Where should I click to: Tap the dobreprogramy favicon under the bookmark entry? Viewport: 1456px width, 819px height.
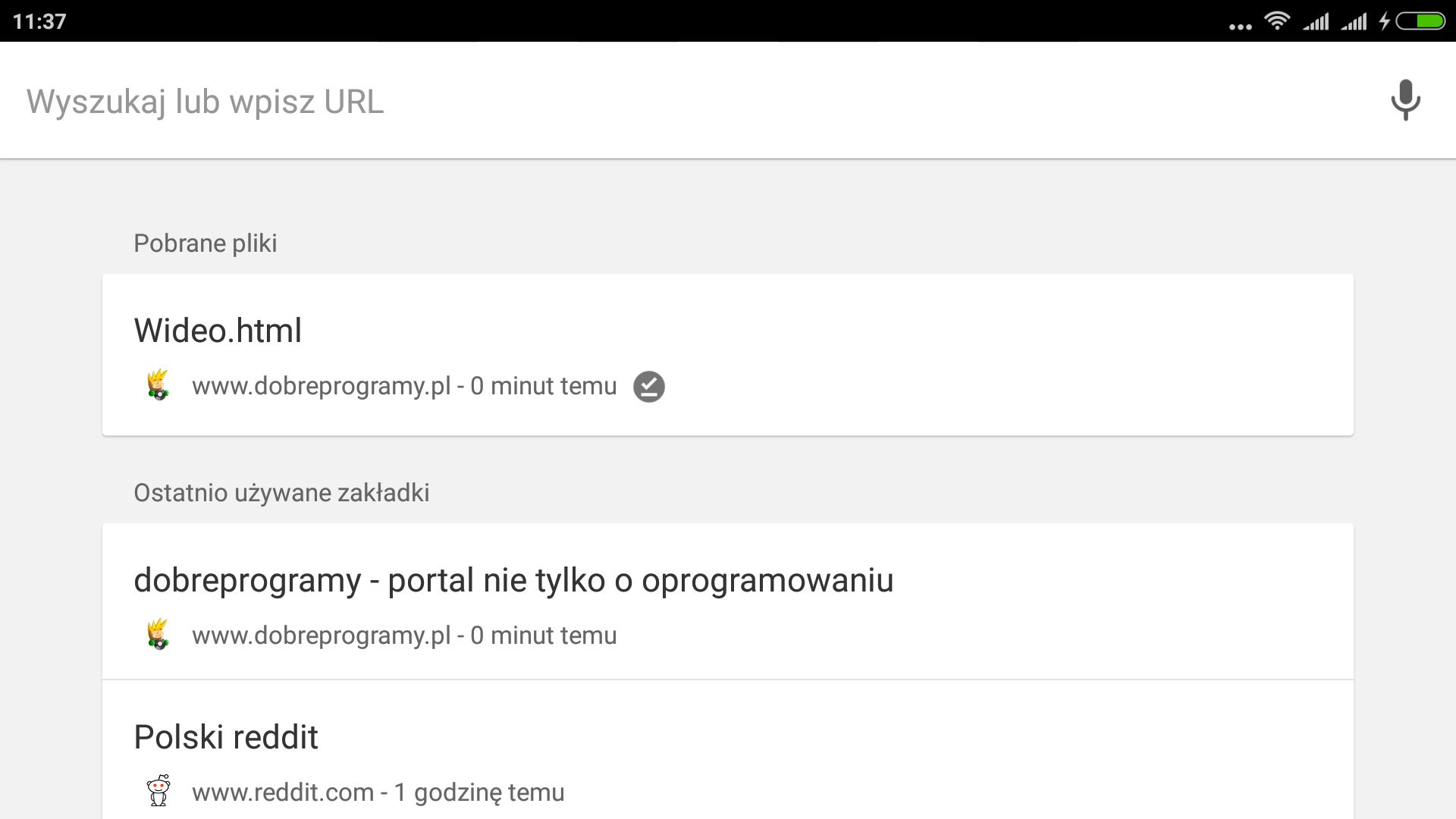click(158, 635)
